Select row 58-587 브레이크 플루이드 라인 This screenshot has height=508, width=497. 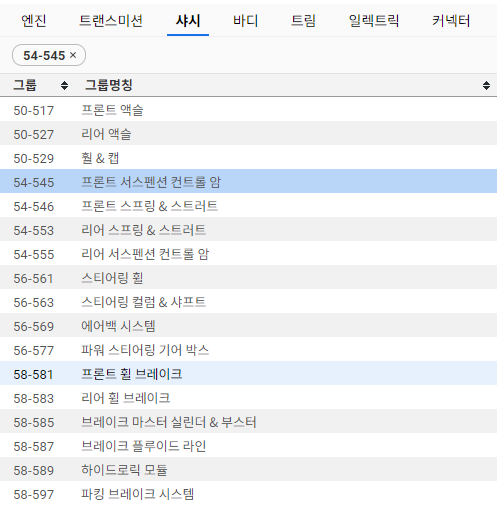click(x=248, y=445)
